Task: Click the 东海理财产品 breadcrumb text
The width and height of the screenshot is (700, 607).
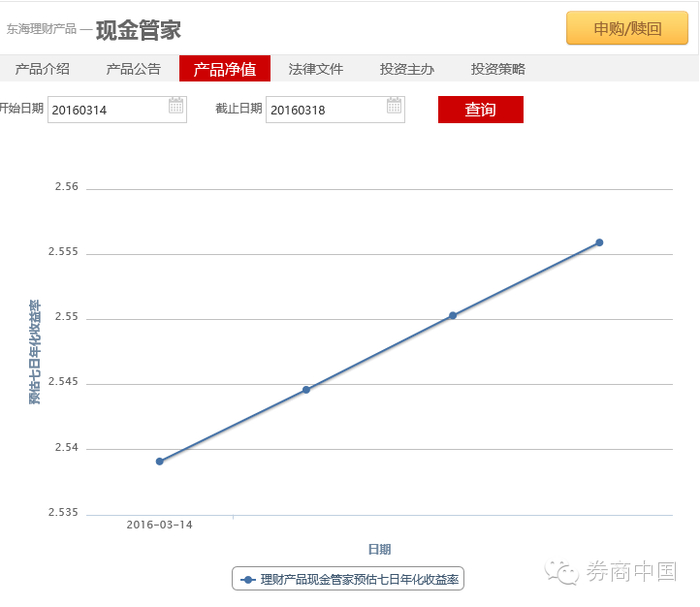Action: (42, 29)
